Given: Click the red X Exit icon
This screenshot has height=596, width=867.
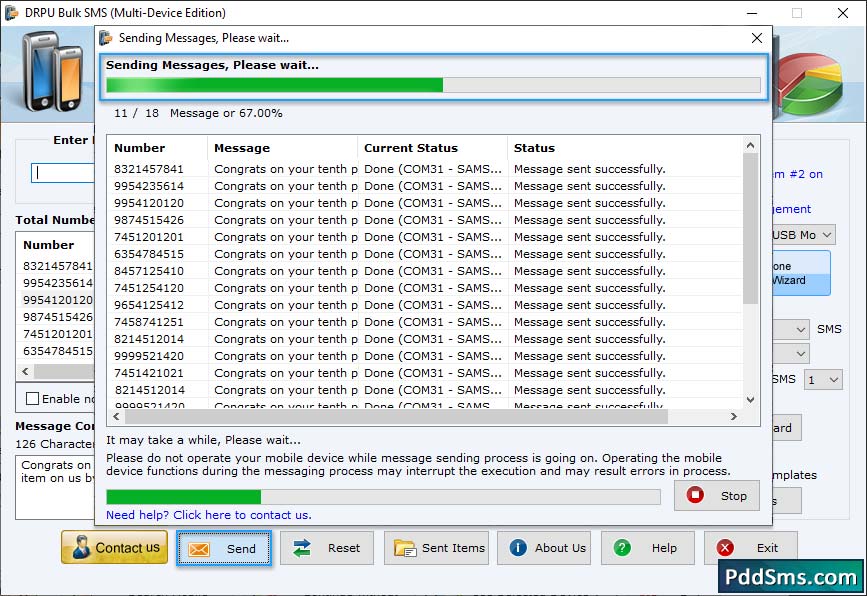Looking at the screenshot, I should pyautogui.click(x=725, y=547).
